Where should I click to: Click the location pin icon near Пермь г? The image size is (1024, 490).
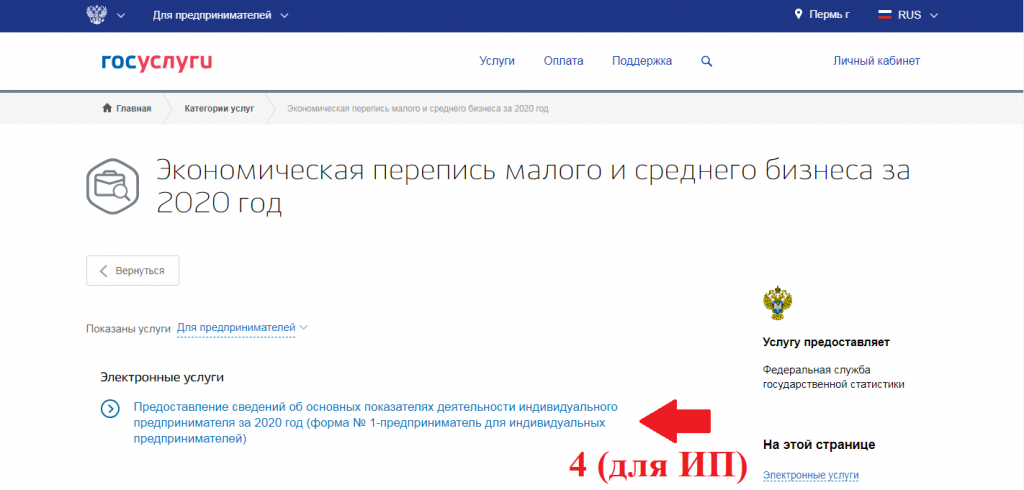point(798,14)
